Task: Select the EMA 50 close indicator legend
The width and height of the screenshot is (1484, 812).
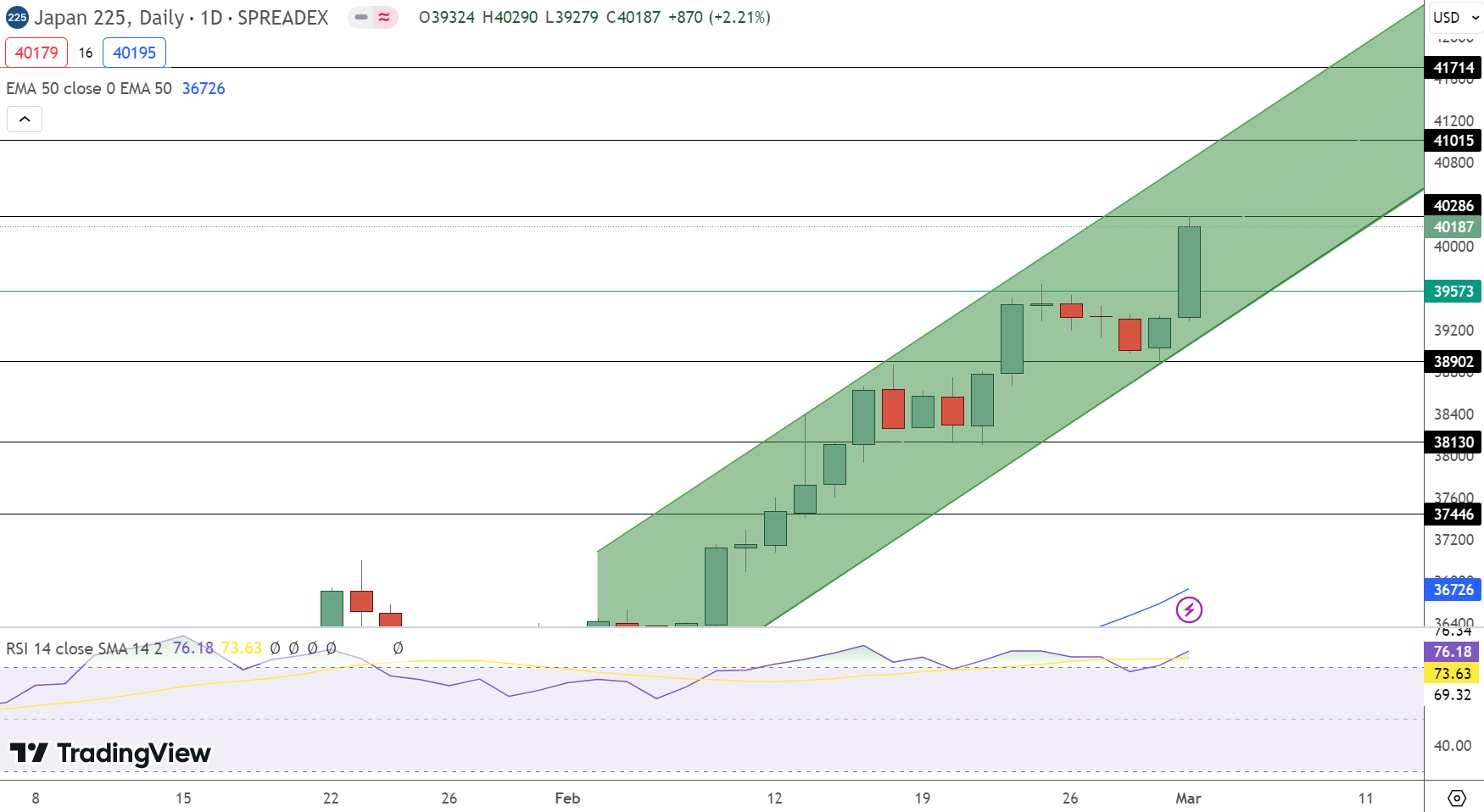Action: point(89,88)
